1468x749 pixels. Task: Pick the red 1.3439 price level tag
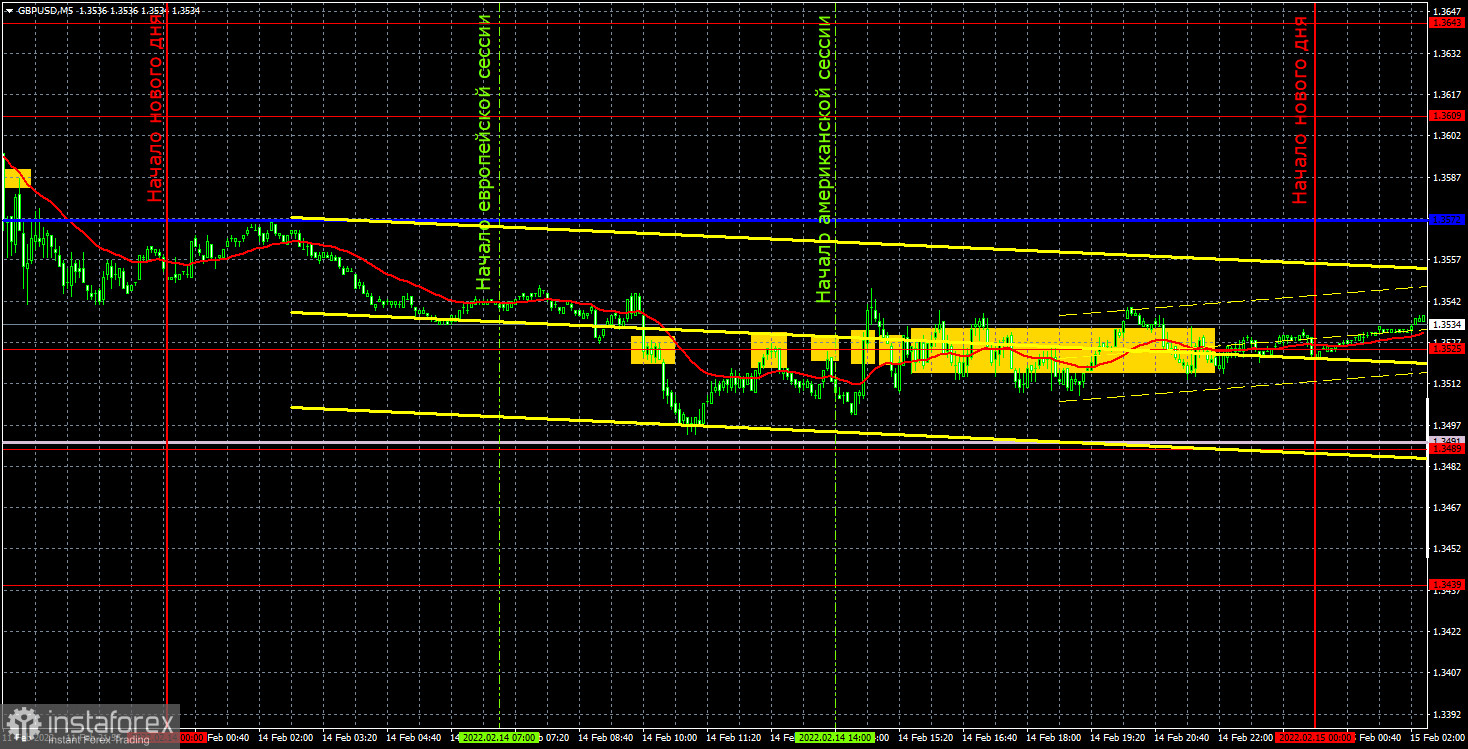click(x=1446, y=585)
